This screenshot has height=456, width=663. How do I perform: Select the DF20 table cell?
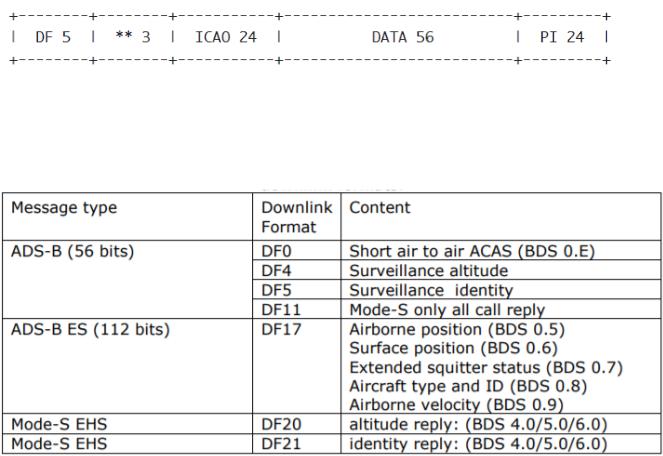click(297, 424)
